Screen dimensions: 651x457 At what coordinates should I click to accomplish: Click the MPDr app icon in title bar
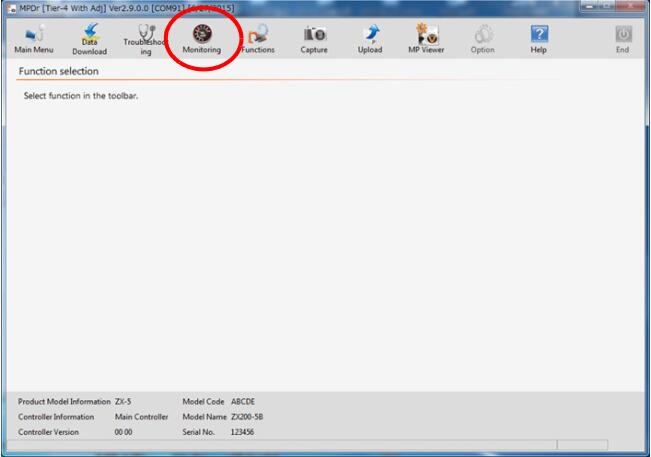(11, 8)
